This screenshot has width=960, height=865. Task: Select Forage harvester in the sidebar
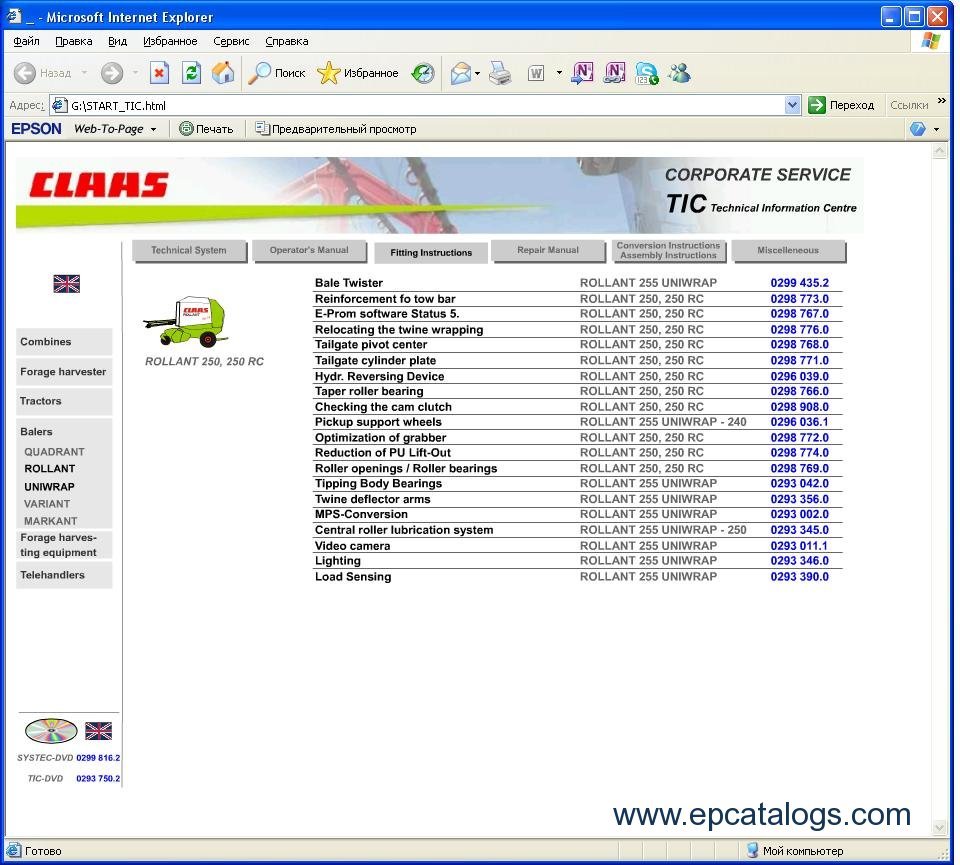[x=64, y=372]
